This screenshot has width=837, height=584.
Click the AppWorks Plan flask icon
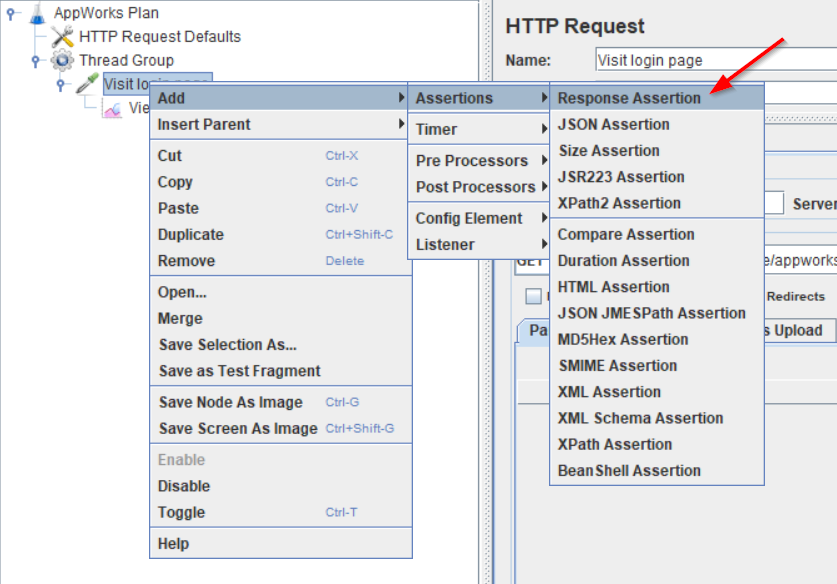click(x=38, y=13)
